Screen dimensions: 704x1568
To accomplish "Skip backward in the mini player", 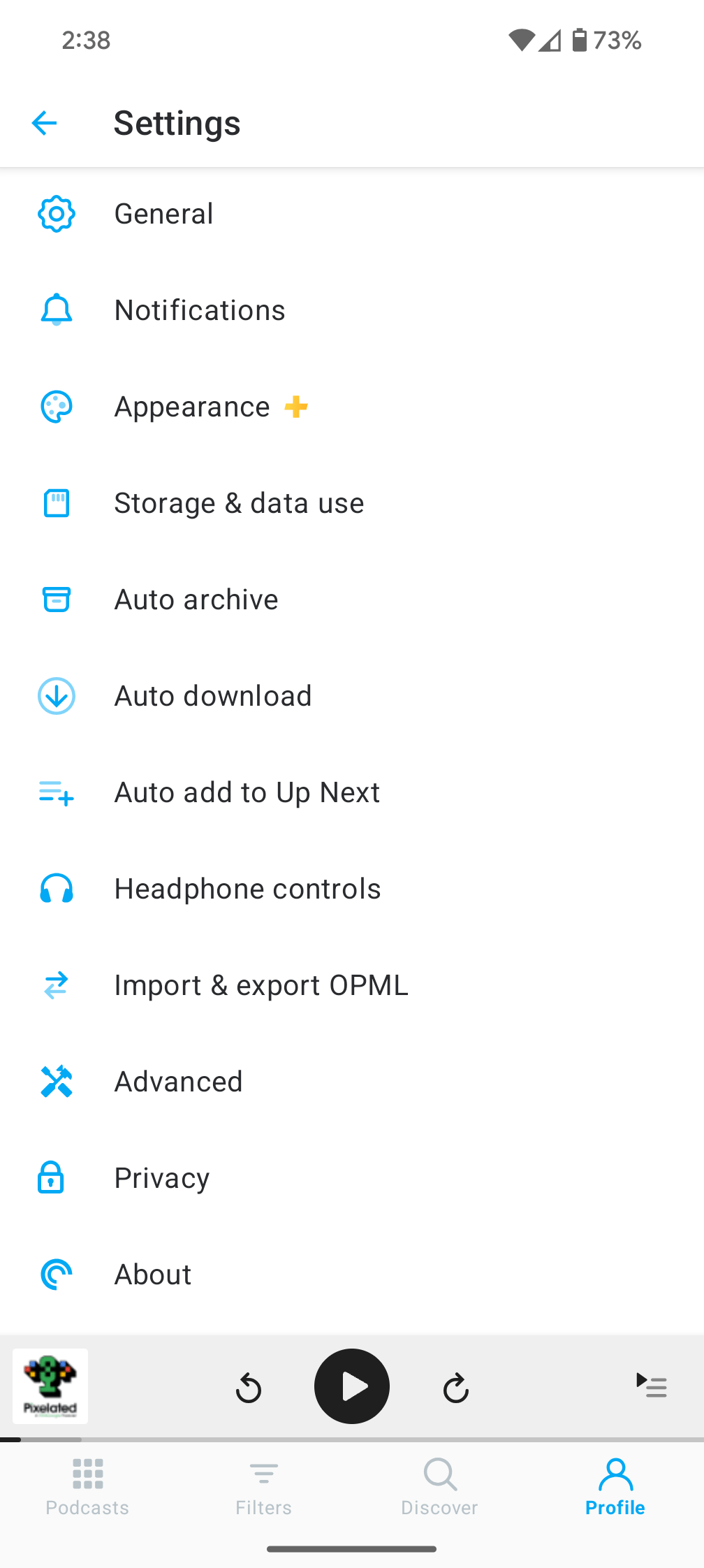I will (x=249, y=1388).
